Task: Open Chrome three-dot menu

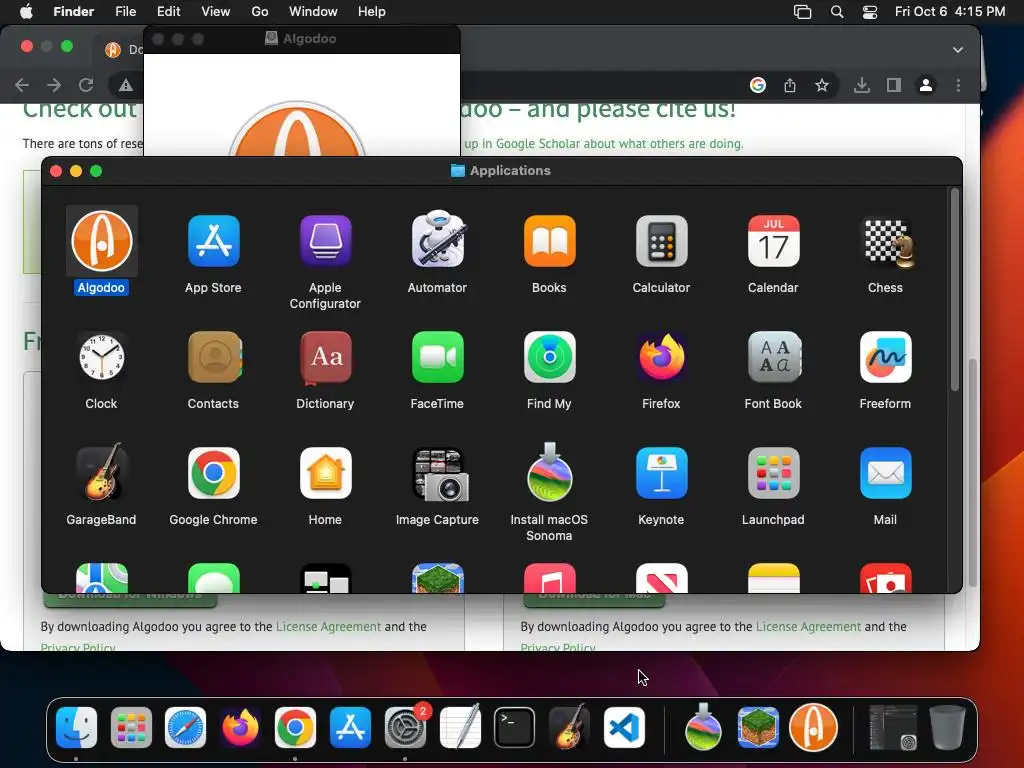Action: click(x=958, y=85)
